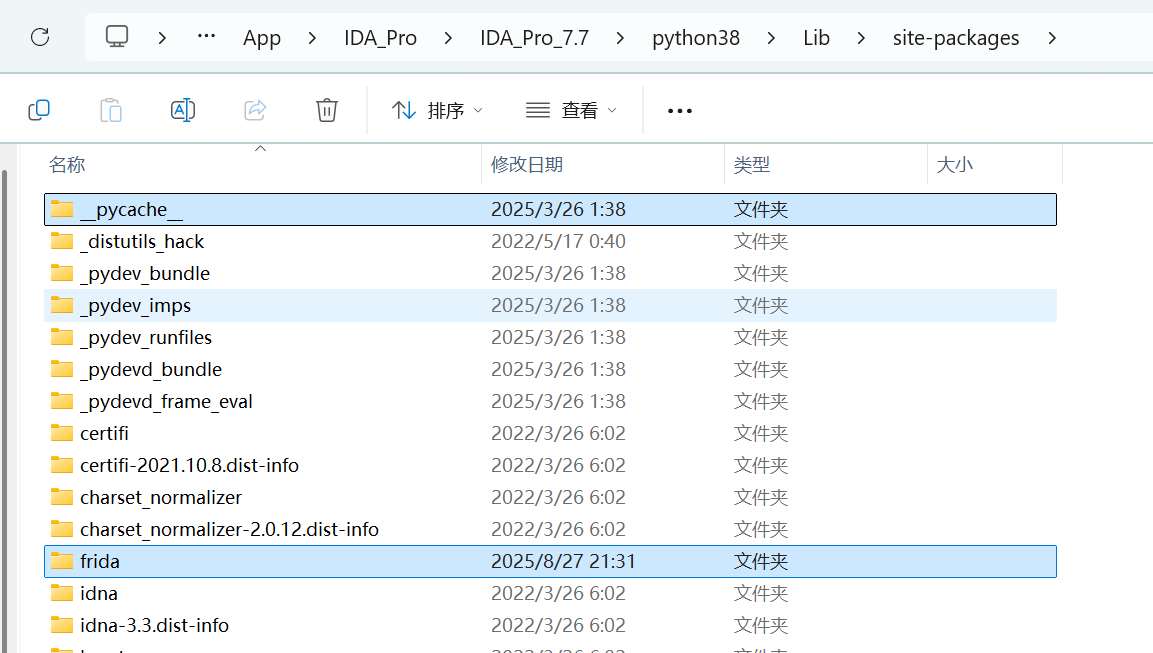Click the delete trash icon
The width and height of the screenshot is (1153, 653).
pyautogui.click(x=326, y=110)
